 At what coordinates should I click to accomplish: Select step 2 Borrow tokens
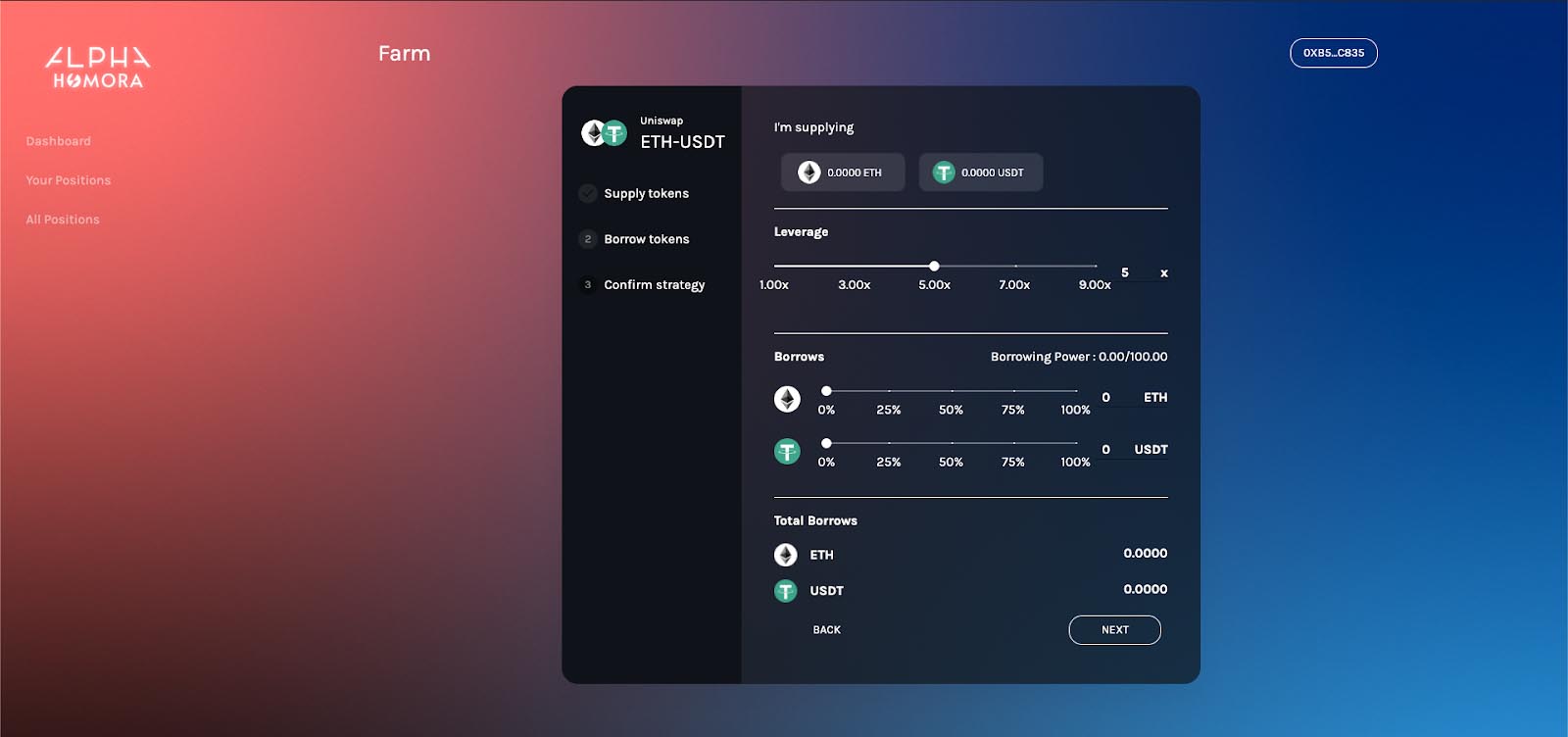pyautogui.click(x=646, y=239)
